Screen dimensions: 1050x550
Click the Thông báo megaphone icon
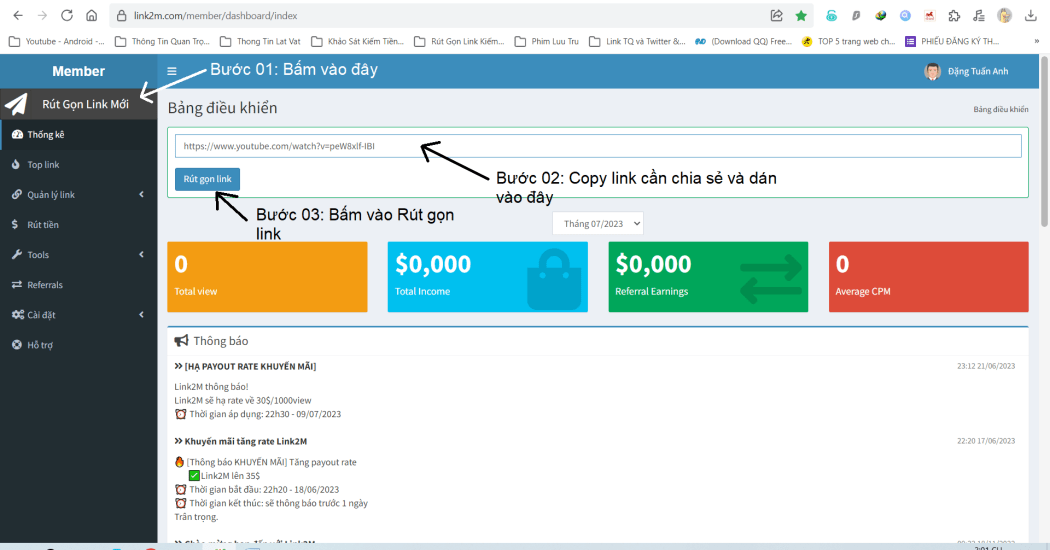(x=181, y=341)
